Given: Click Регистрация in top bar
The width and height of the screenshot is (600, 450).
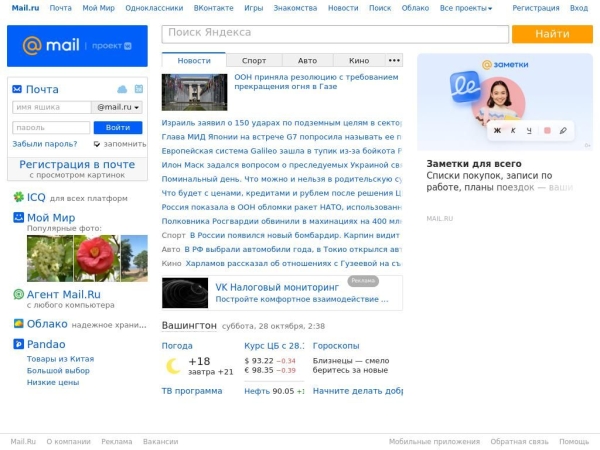Looking at the screenshot, I should point(536,8).
